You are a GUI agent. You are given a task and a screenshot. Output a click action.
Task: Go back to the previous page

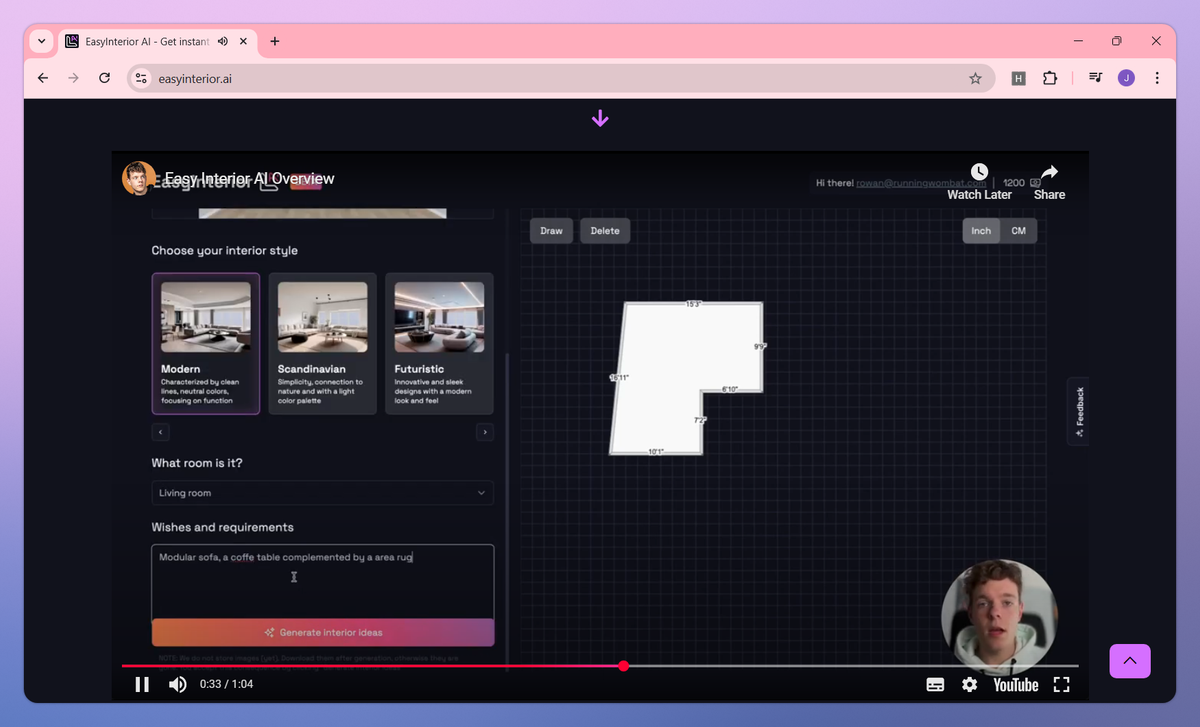tap(42, 78)
